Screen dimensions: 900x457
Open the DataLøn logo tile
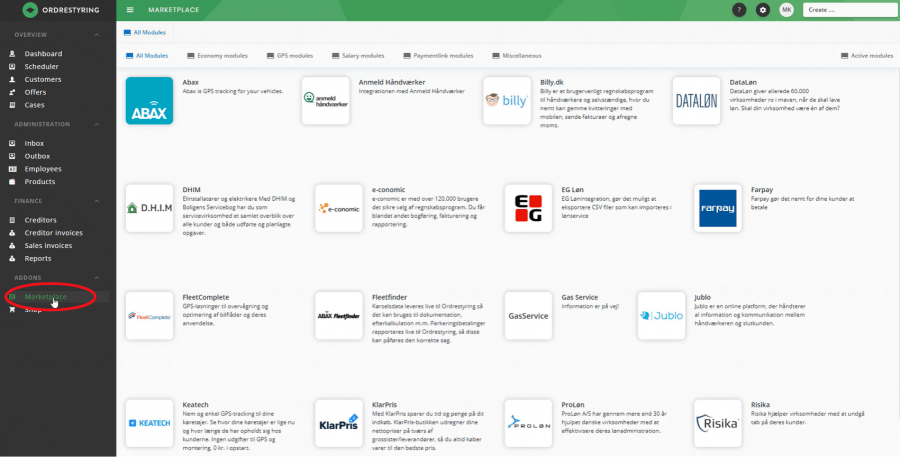pos(696,100)
